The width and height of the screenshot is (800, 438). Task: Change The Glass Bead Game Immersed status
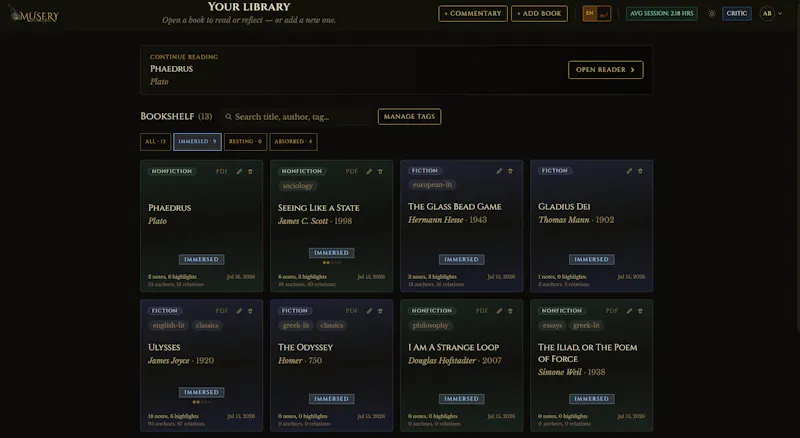click(x=462, y=259)
